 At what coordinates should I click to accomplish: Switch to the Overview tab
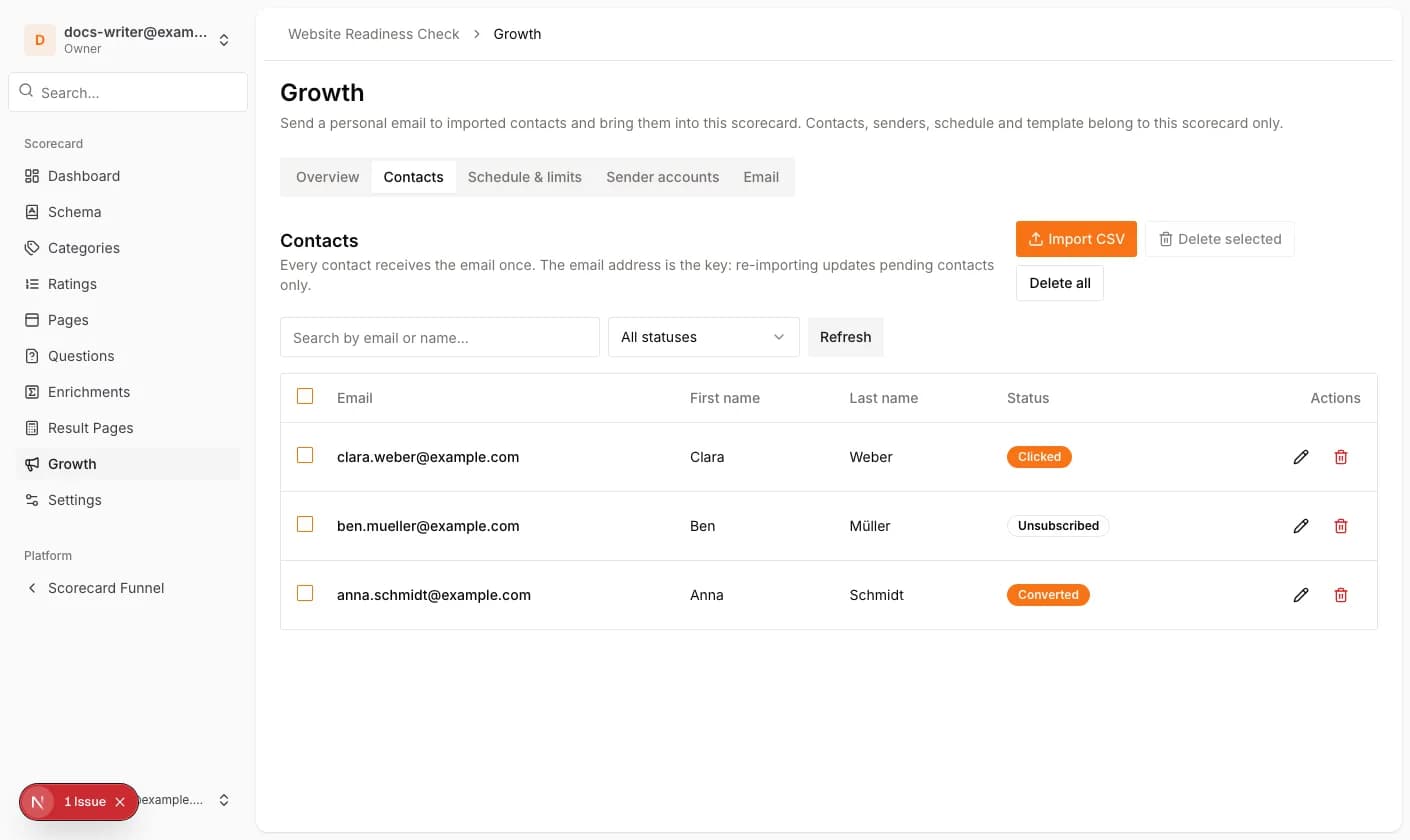click(x=327, y=177)
